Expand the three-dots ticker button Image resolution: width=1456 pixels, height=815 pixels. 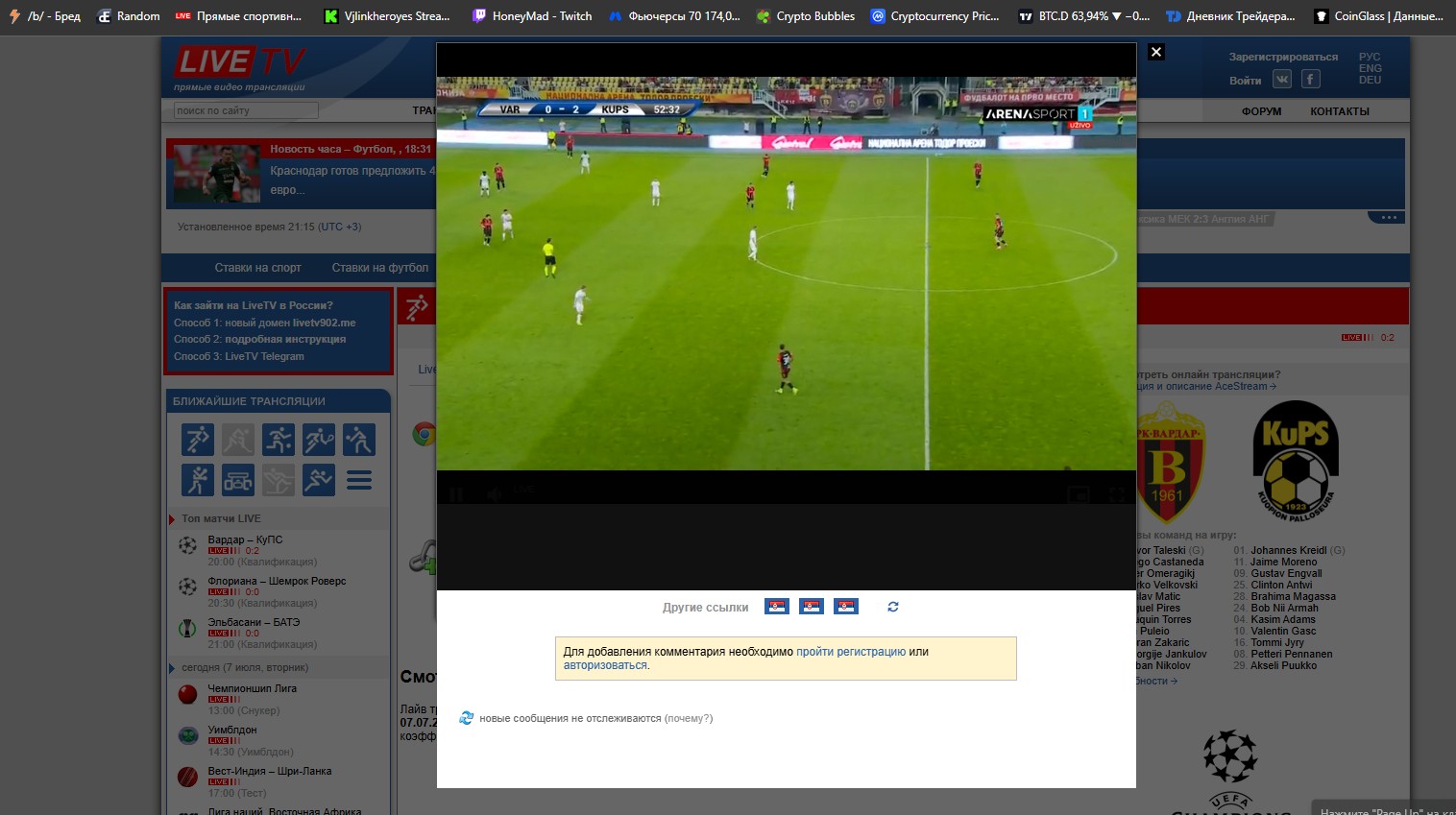pos(1388,217)
